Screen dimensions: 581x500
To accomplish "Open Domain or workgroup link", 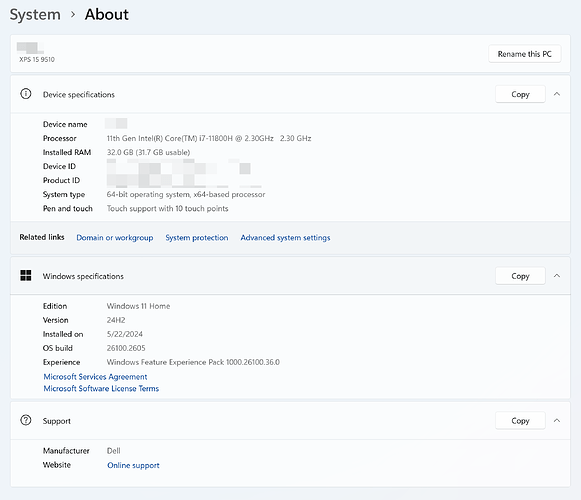I will click(114, 238).
